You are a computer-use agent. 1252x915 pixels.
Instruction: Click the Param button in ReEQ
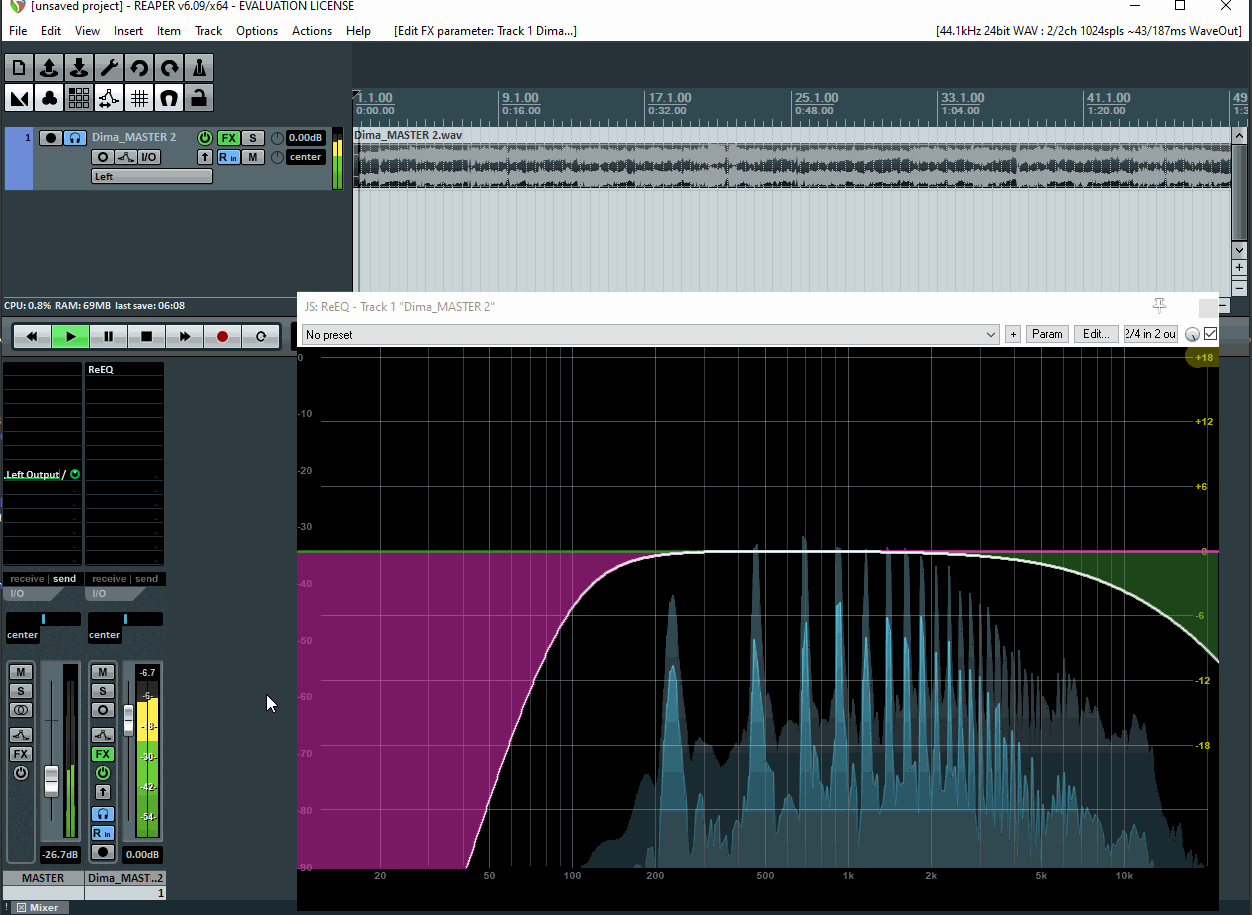click(x=1047, y=334)
